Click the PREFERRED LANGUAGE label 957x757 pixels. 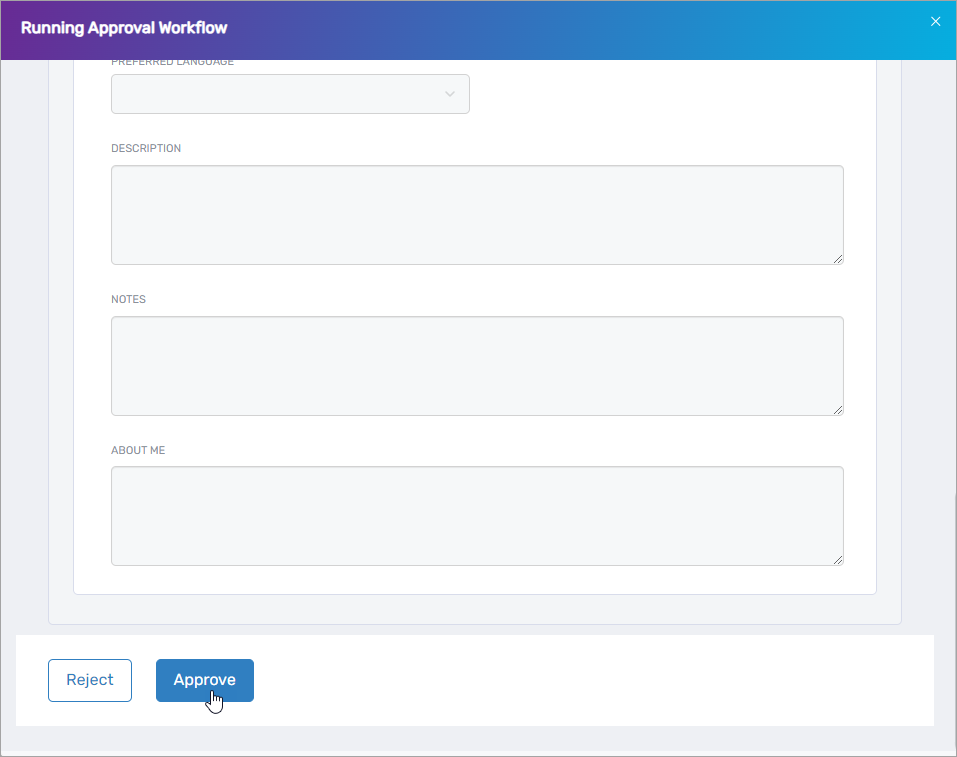[x=171, y=61]
